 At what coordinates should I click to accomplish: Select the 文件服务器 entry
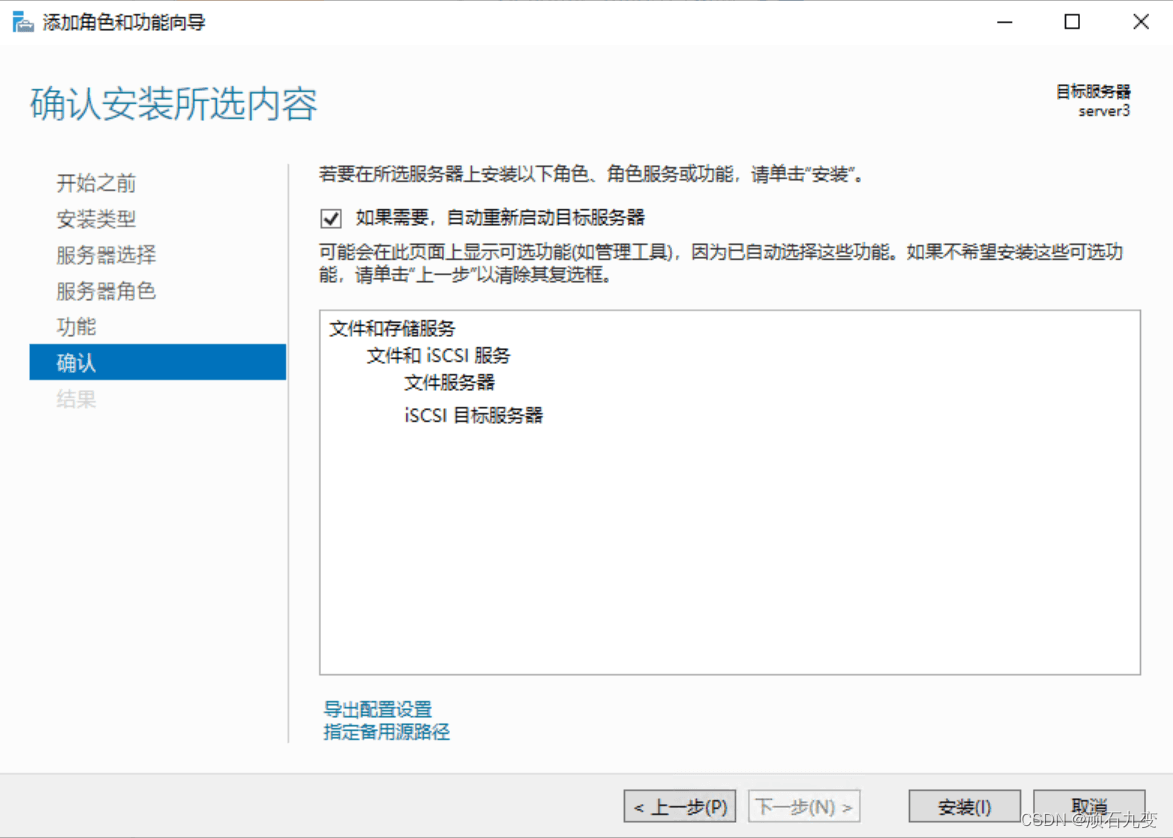(450, 382)
